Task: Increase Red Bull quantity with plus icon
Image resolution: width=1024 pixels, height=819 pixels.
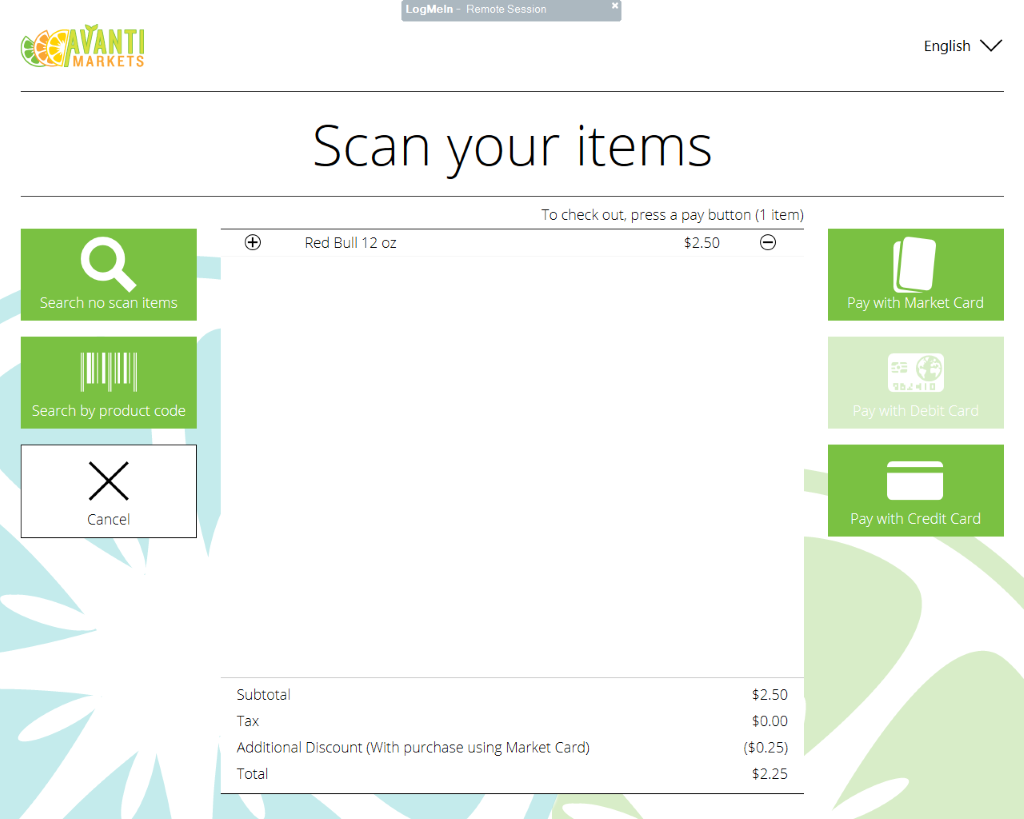Action: click(253, 243)
